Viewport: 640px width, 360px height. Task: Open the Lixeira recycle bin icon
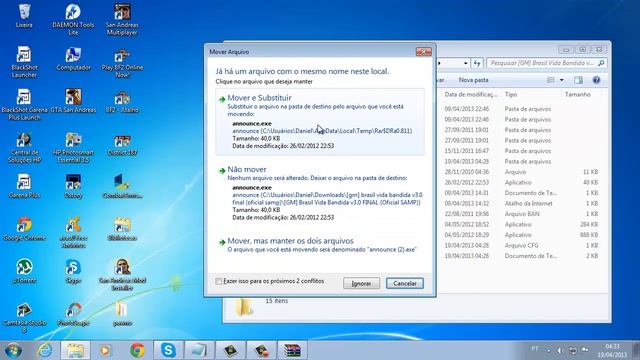pyautogui.click(x=24, y=16)
